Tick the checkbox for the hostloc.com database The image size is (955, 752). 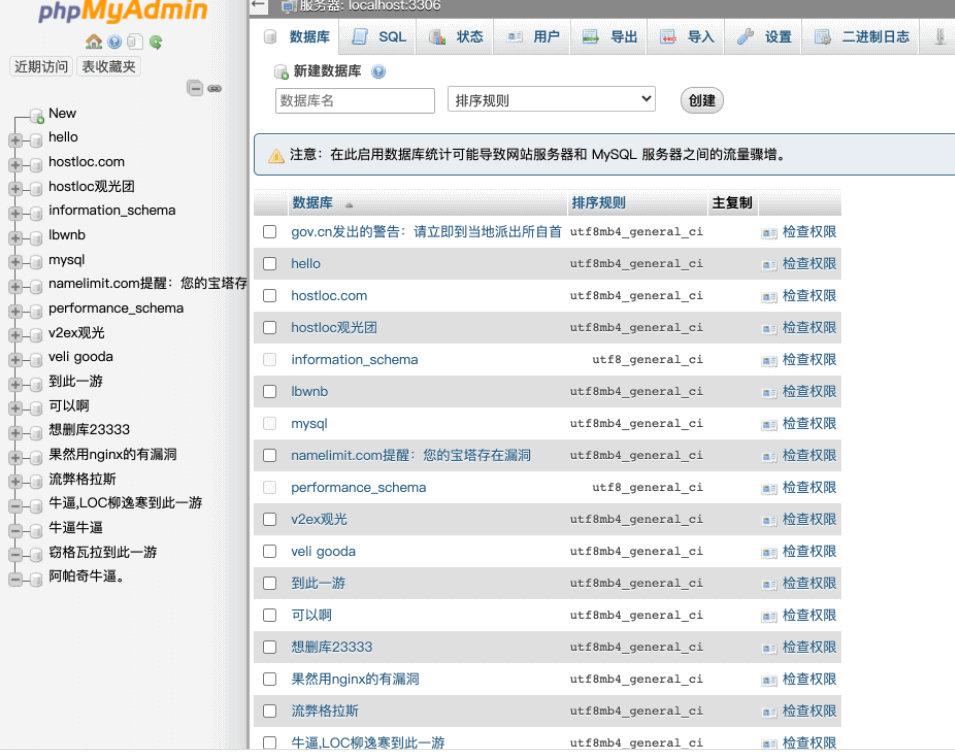269,296
